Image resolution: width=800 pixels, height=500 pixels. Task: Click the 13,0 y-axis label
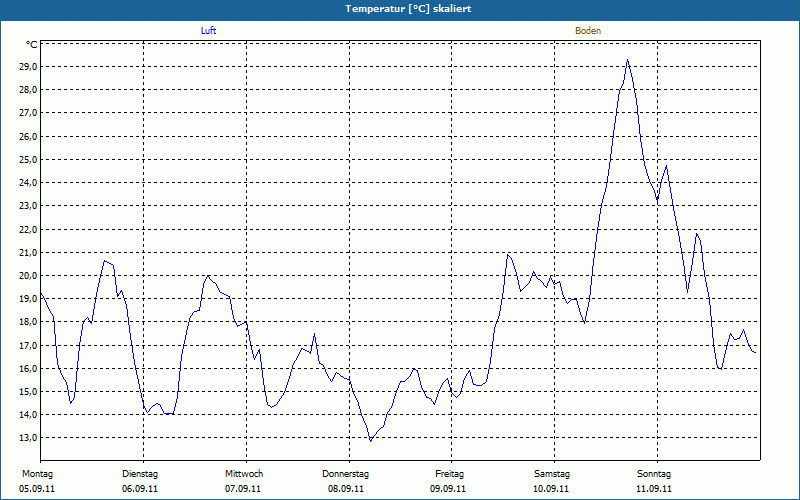click(28, 438)
